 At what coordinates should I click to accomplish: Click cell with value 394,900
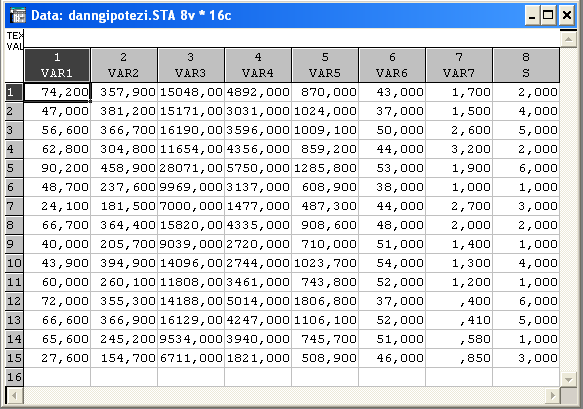coord(124,263)
